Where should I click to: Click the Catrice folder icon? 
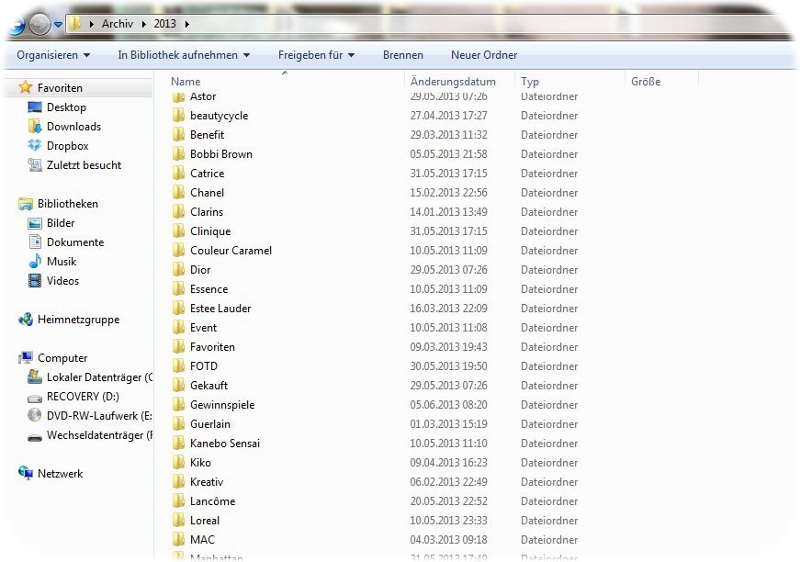[179, 173]
